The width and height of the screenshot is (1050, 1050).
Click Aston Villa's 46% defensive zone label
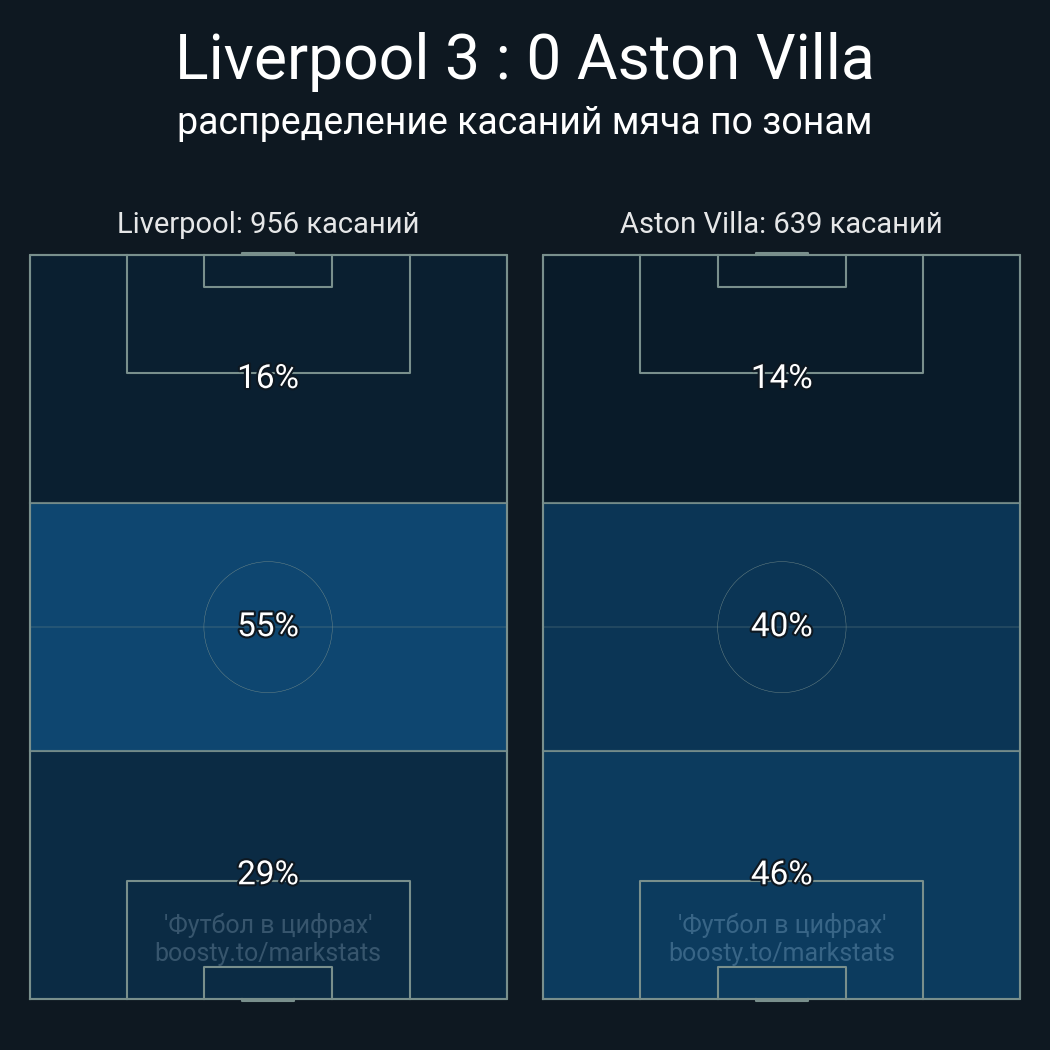point(781,873)
